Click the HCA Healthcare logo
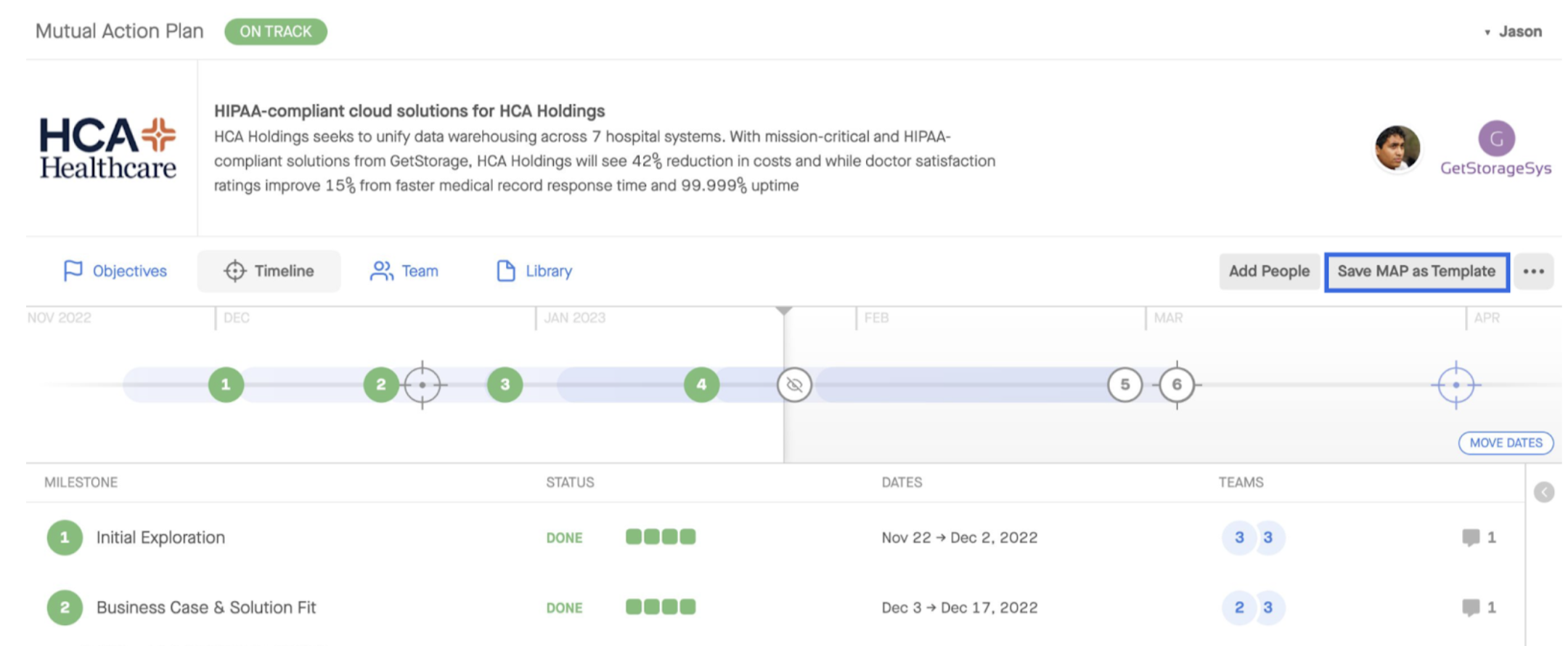1568x646 pixels. pyautogui.click(x=107, y=148)
